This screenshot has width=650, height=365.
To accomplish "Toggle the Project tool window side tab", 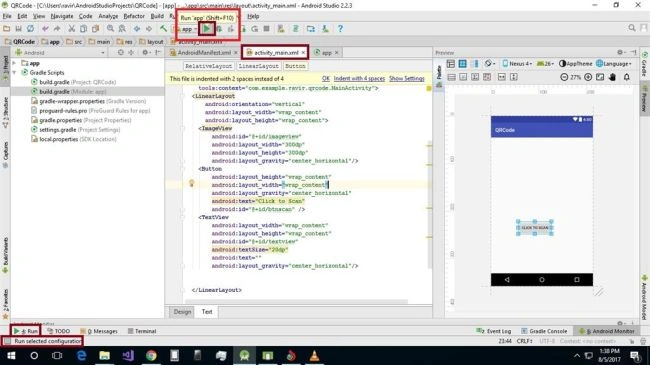I will (5, 66).
